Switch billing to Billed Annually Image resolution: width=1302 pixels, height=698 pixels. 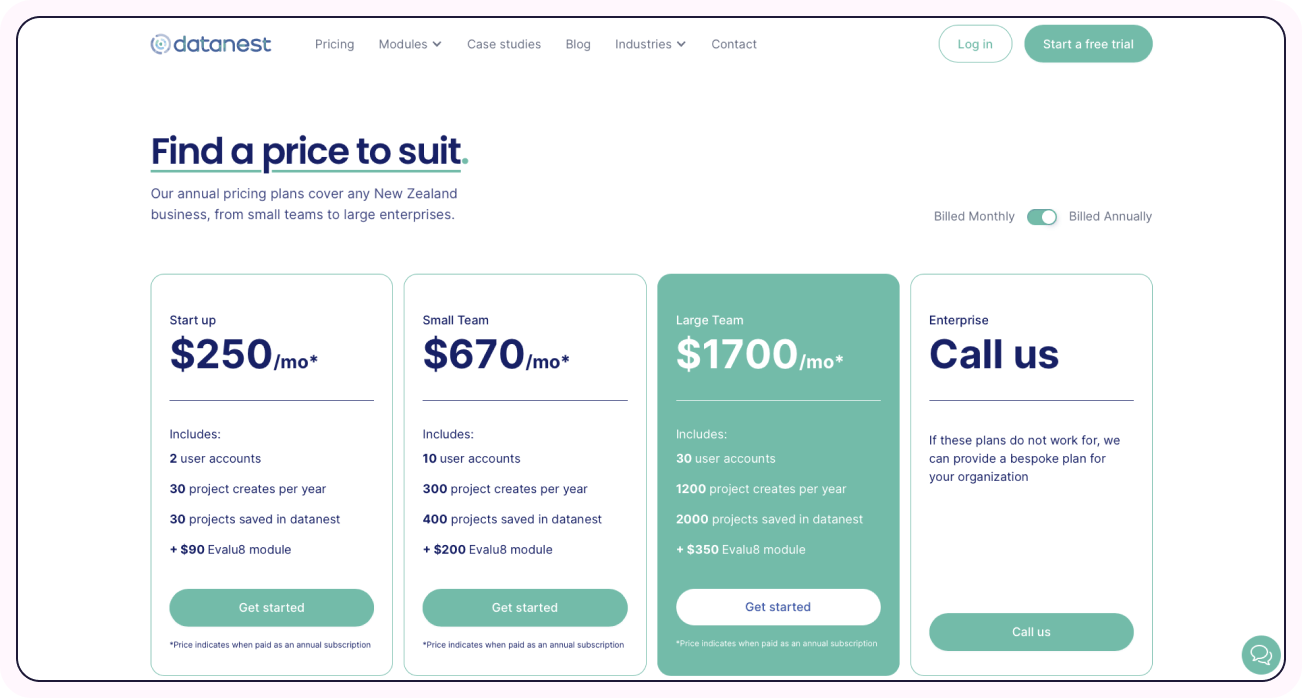(x=1042, y=216)
